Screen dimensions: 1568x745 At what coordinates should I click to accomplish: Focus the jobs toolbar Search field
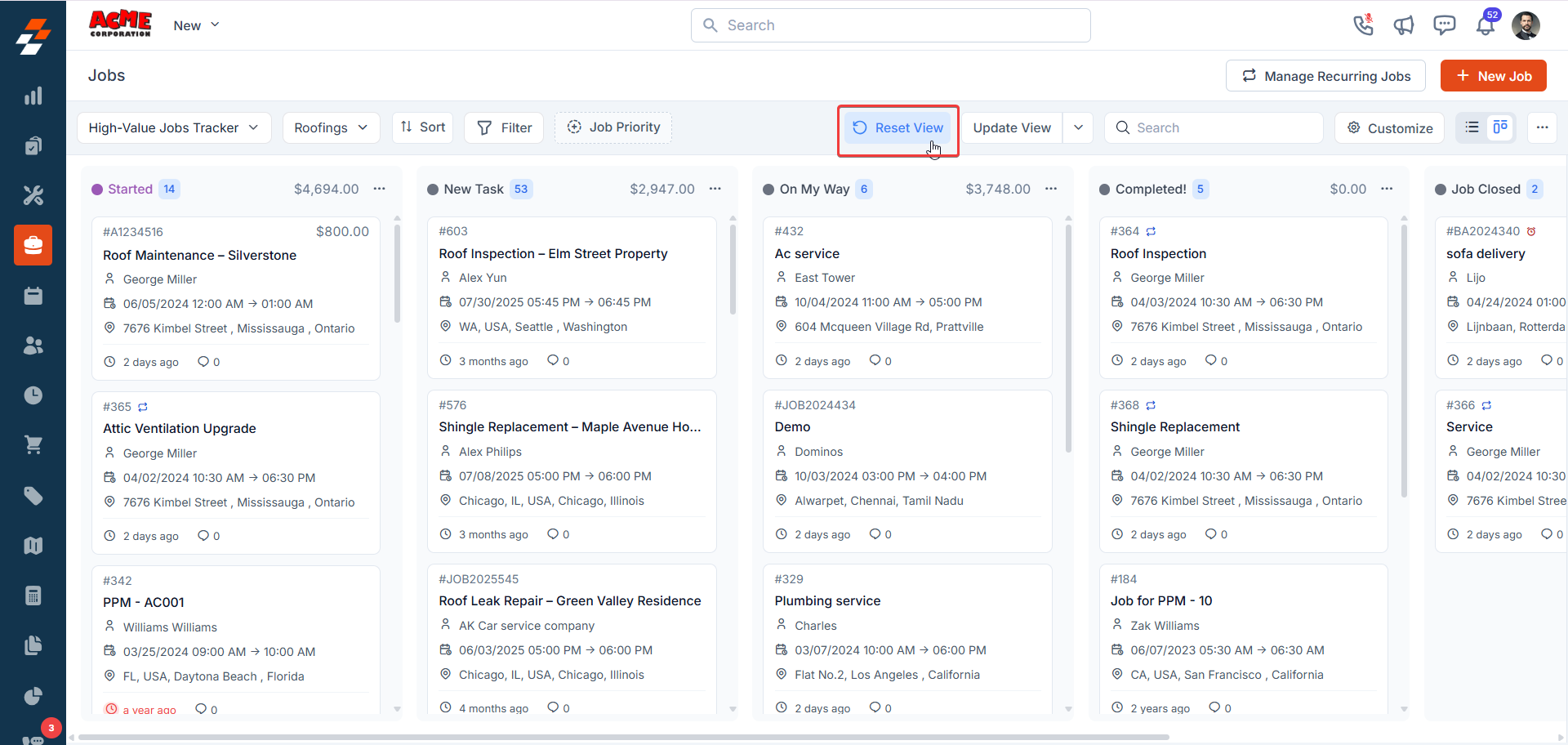point(1214,127)
